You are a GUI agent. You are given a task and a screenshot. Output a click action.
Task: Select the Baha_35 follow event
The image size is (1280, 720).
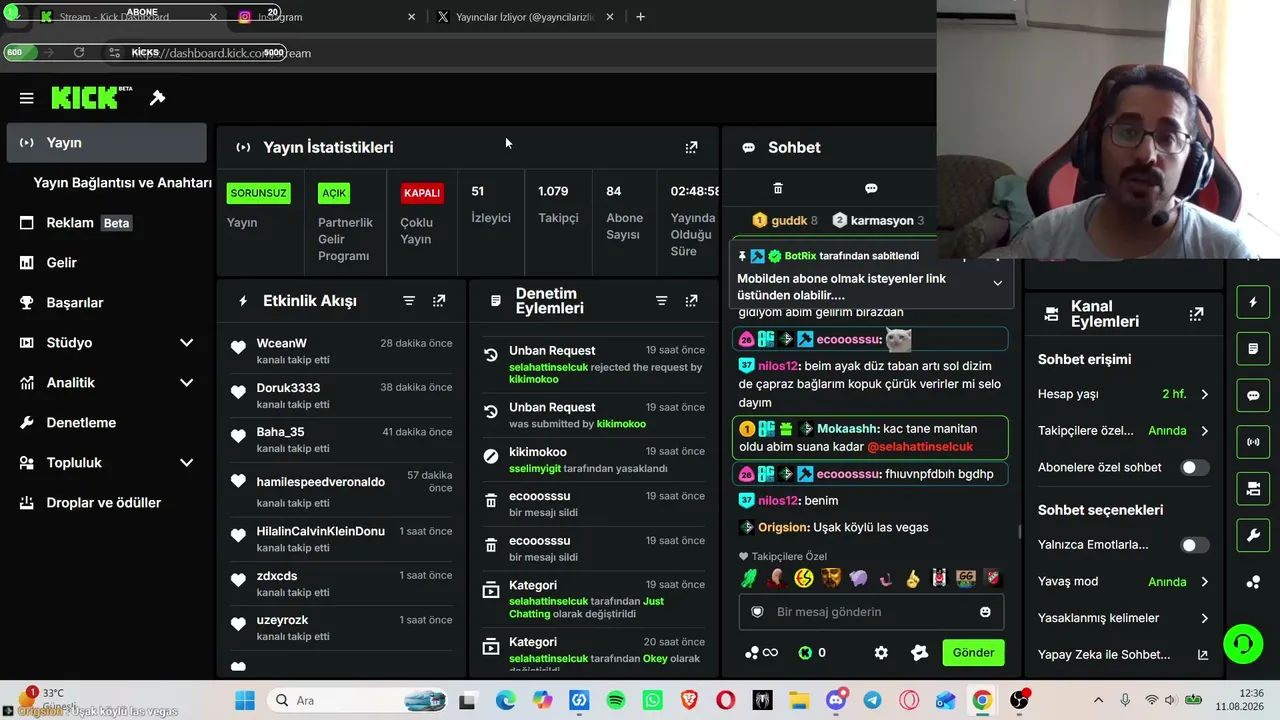tap(341, 439)
